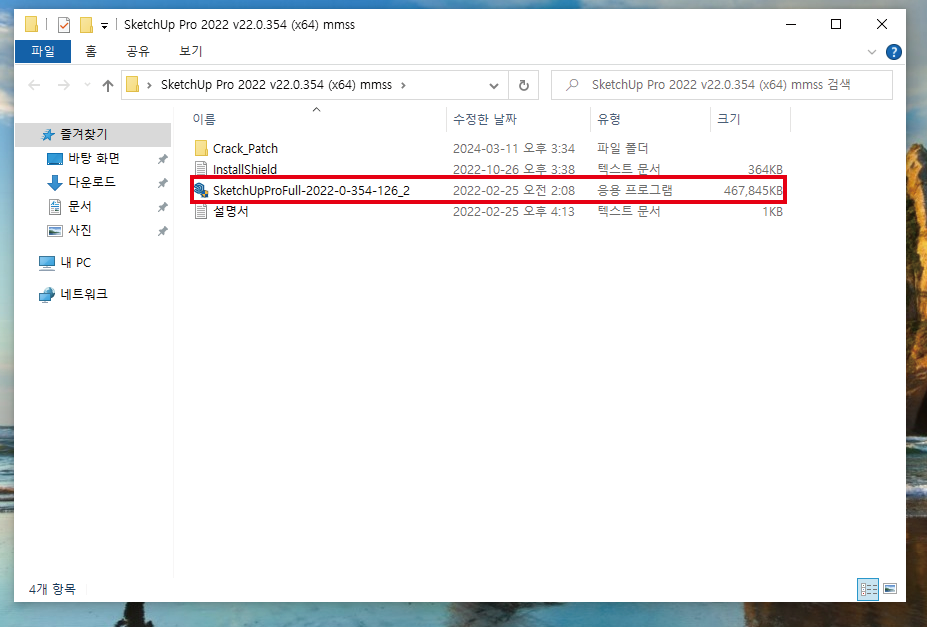927x627 pixels.
Task: Select the 설명서 text document
Action: [x=231, y=212]
